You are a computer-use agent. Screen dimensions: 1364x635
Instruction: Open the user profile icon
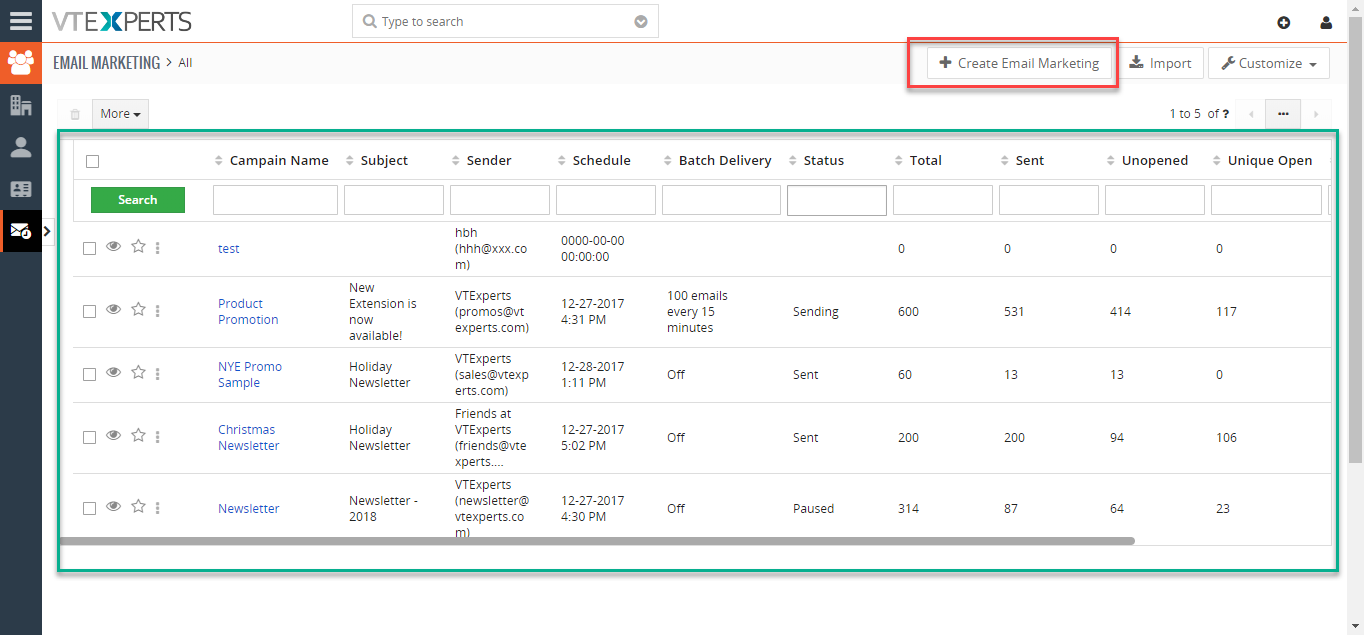click(x=1326, y=22)
